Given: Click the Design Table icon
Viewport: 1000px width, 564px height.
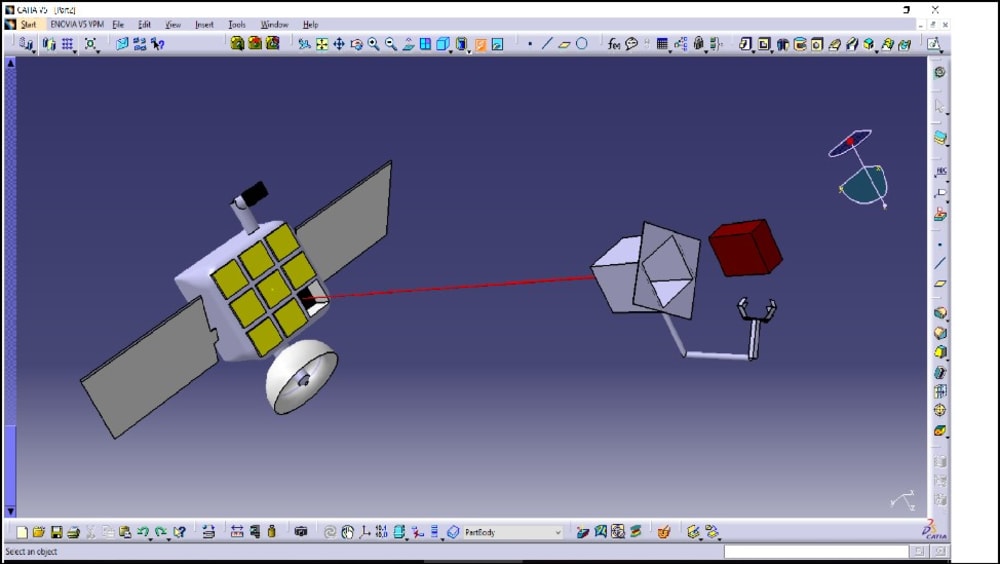Looking at the screenshot, I should point(662,43).
